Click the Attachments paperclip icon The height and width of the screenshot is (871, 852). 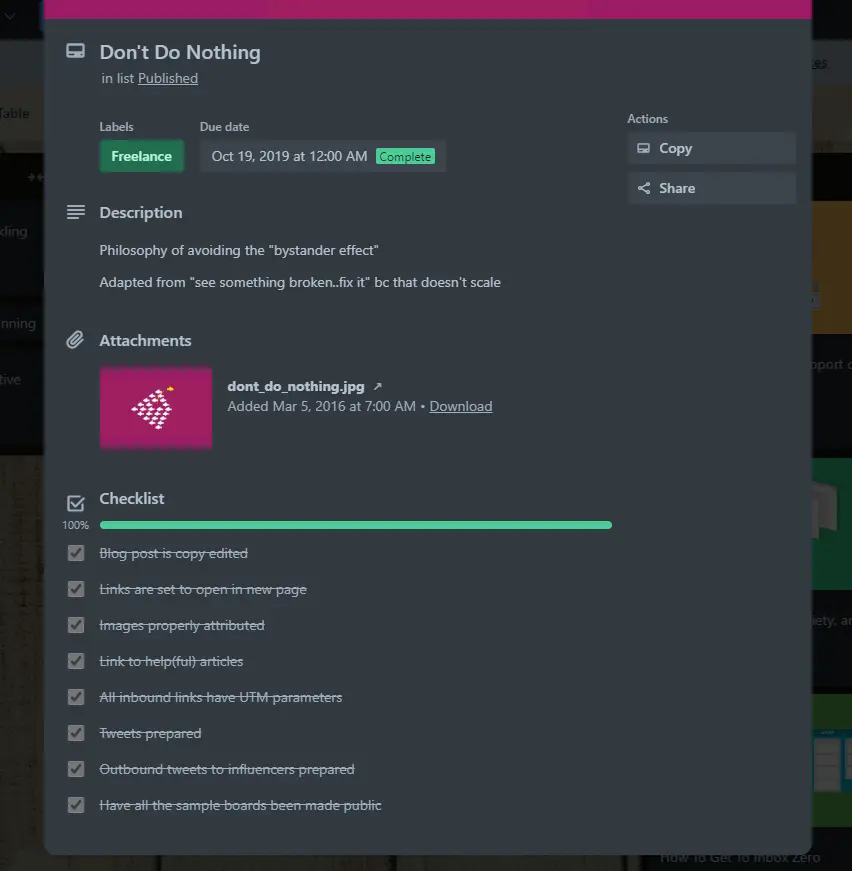click(75, 340)
